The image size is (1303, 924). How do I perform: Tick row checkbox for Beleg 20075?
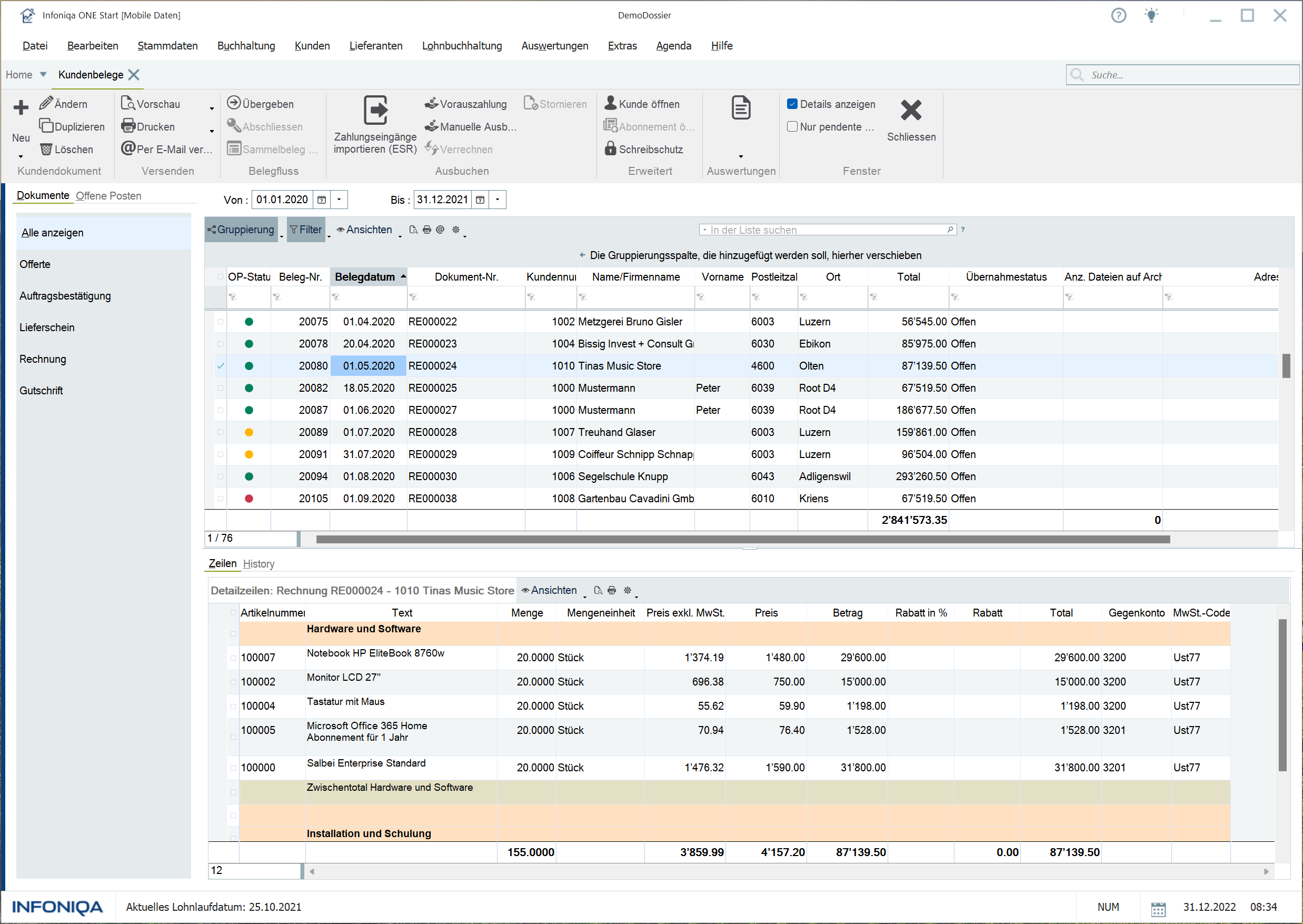(220, 322)
